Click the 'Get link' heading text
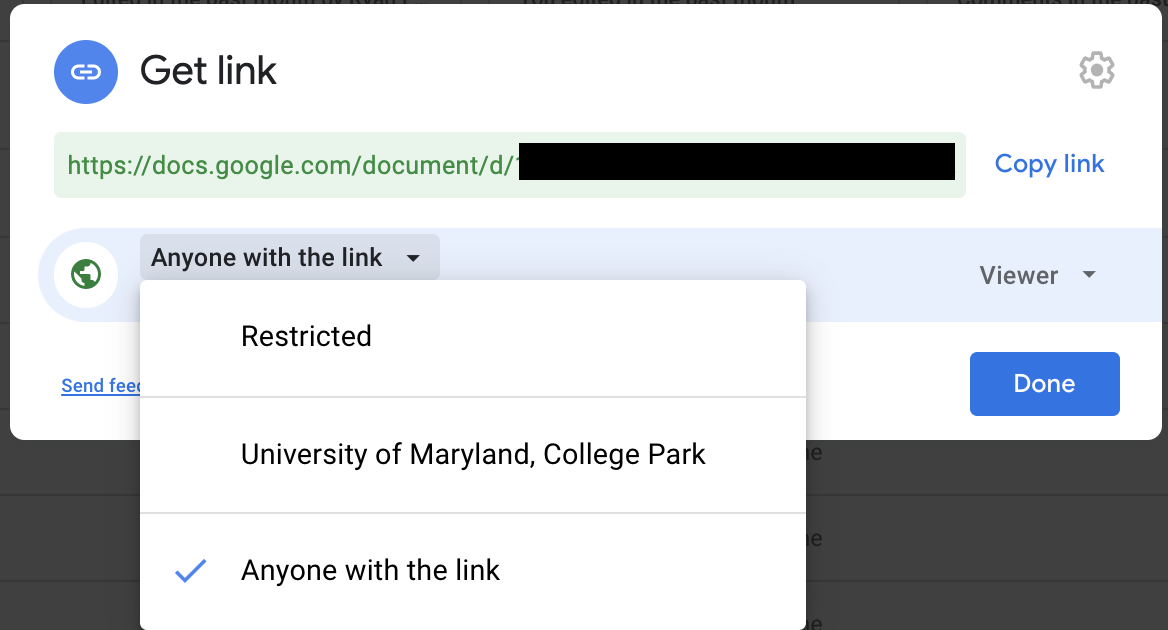 [208, 71]
